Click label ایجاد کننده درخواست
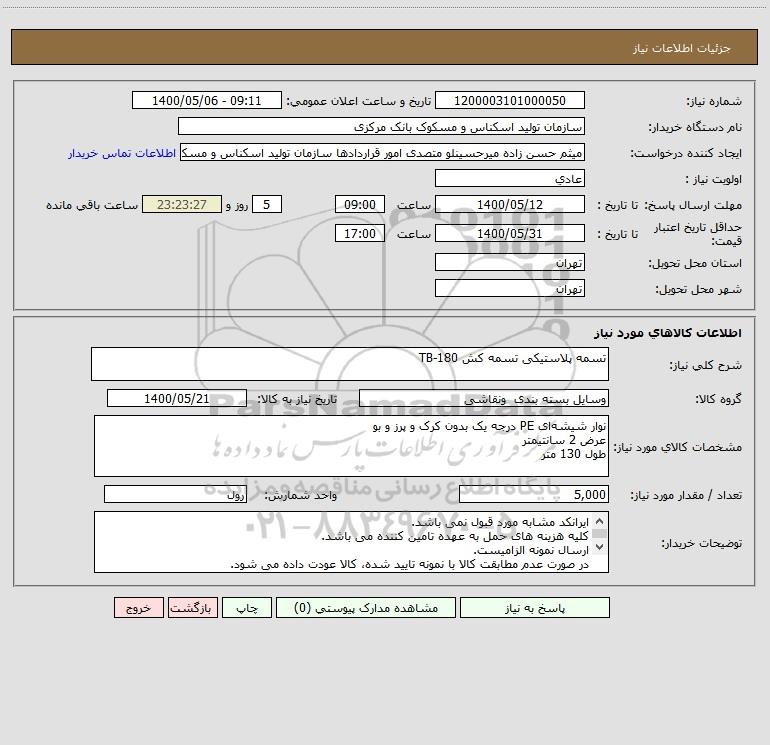The image size is (770, 745). 686,153
